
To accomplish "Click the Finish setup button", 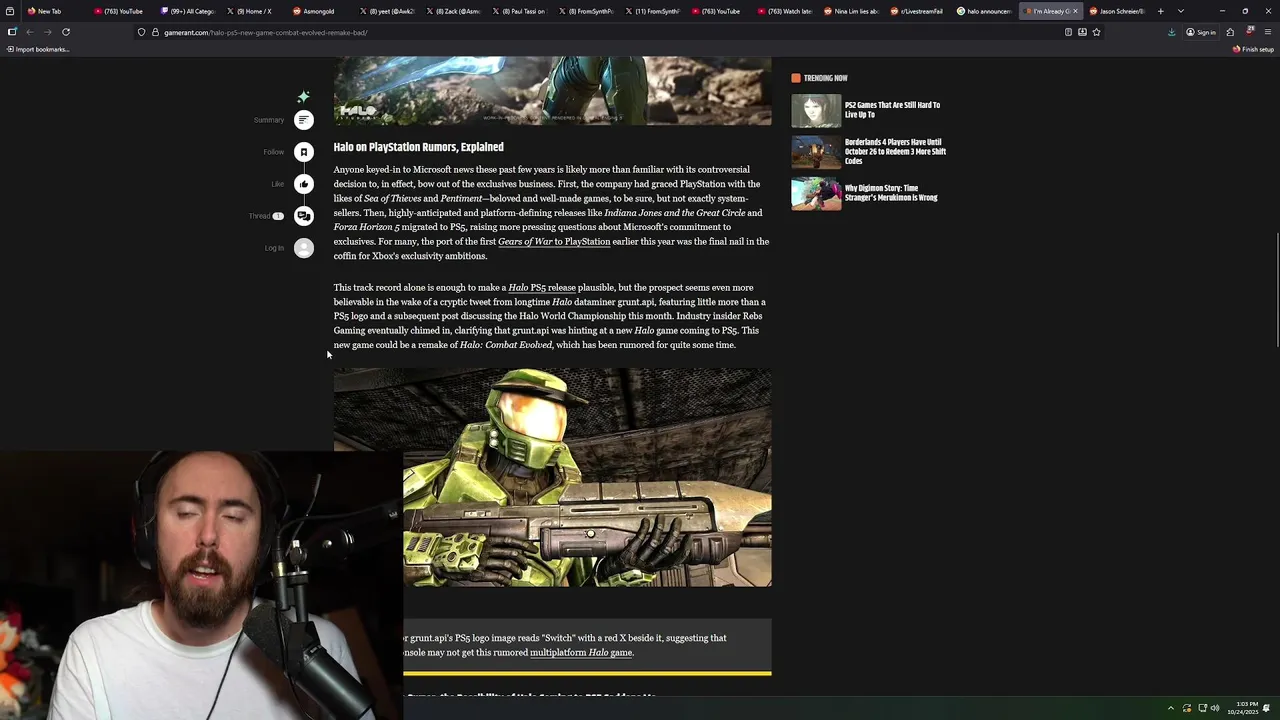I will (x=1253, y=49).
